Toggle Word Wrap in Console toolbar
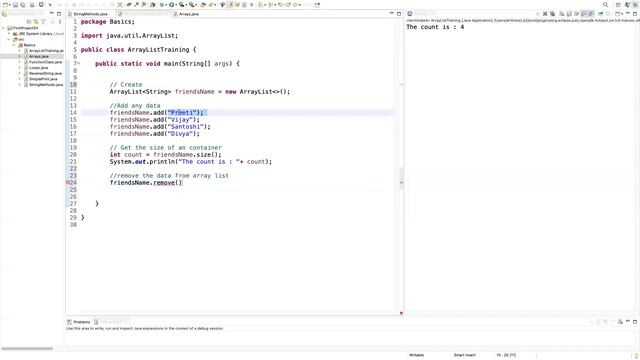Viewport: 640px width, 360px height. [576, 13]
